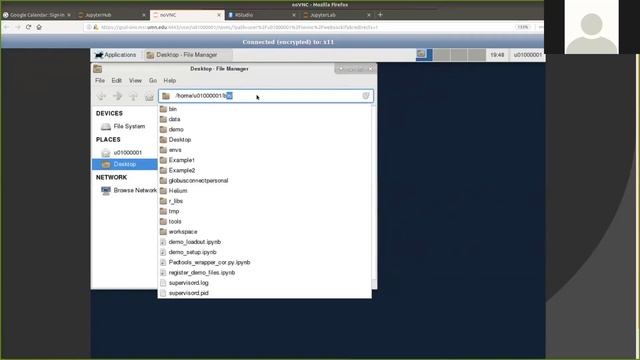Choose the tools folder suggestion
Viewport: 640px width, 360px height.
pyautogui.click(x=264, y=221)
